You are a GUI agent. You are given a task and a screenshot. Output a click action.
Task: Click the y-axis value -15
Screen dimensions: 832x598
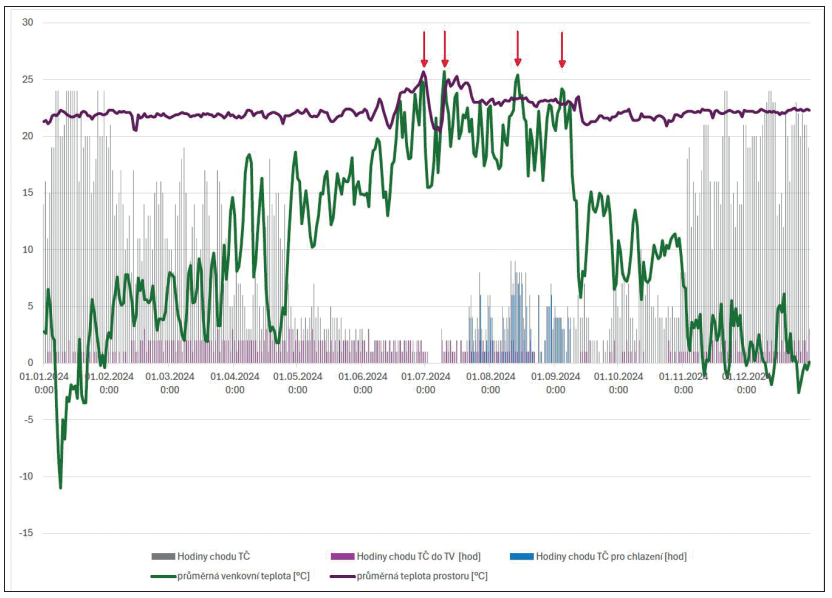pos(26,533)
